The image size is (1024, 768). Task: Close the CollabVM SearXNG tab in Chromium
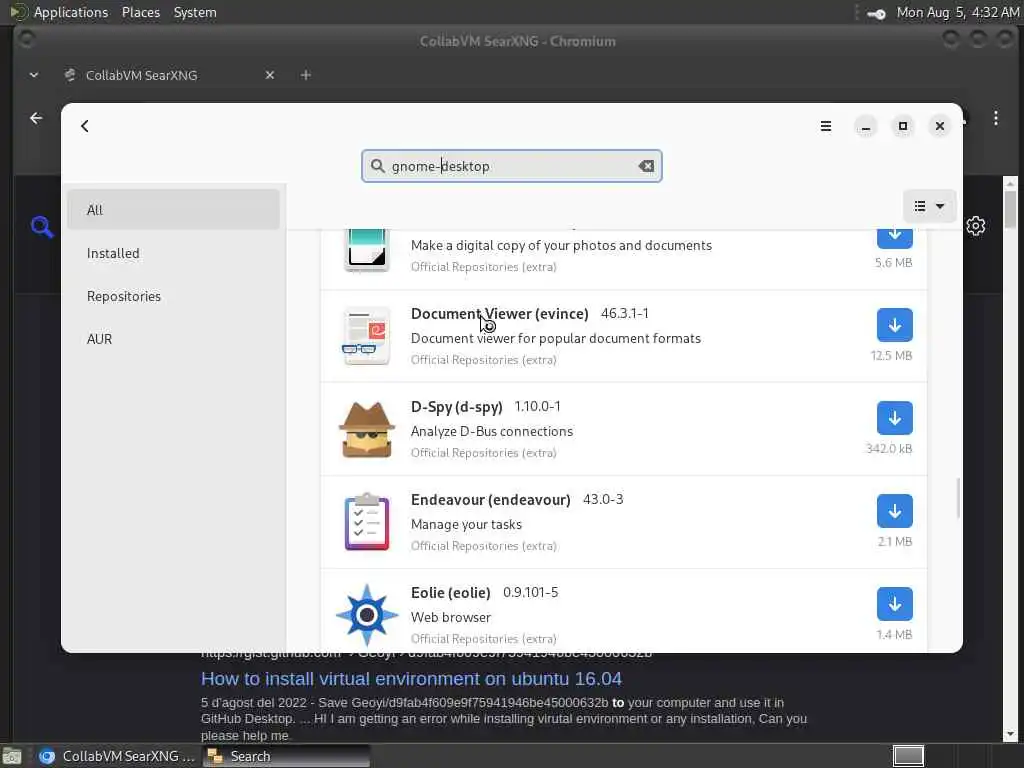pyautogui.click(x=270, y=75)
